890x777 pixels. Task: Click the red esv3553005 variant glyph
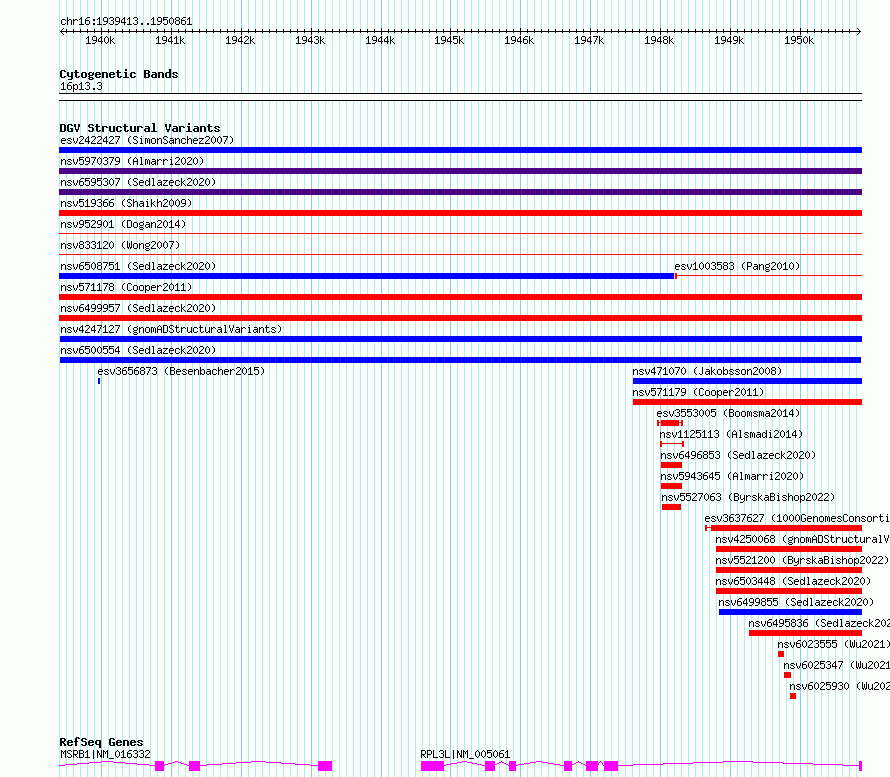[x=670, y=423]
